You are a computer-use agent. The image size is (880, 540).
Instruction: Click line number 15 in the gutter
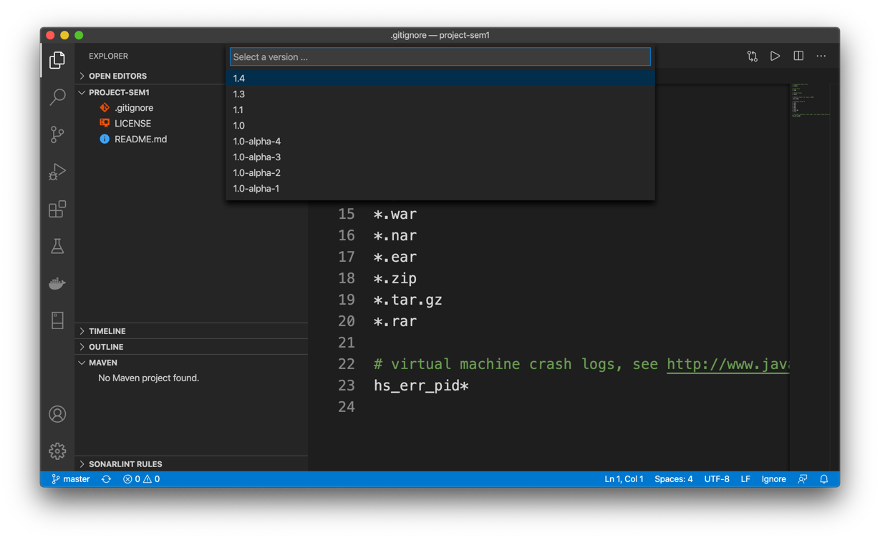(x=346, y=214)
